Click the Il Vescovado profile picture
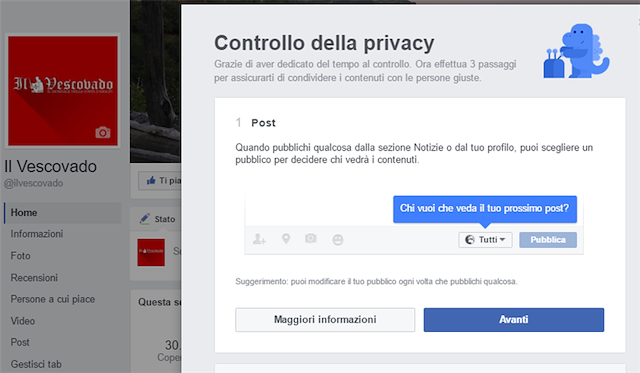 (63, 91)
